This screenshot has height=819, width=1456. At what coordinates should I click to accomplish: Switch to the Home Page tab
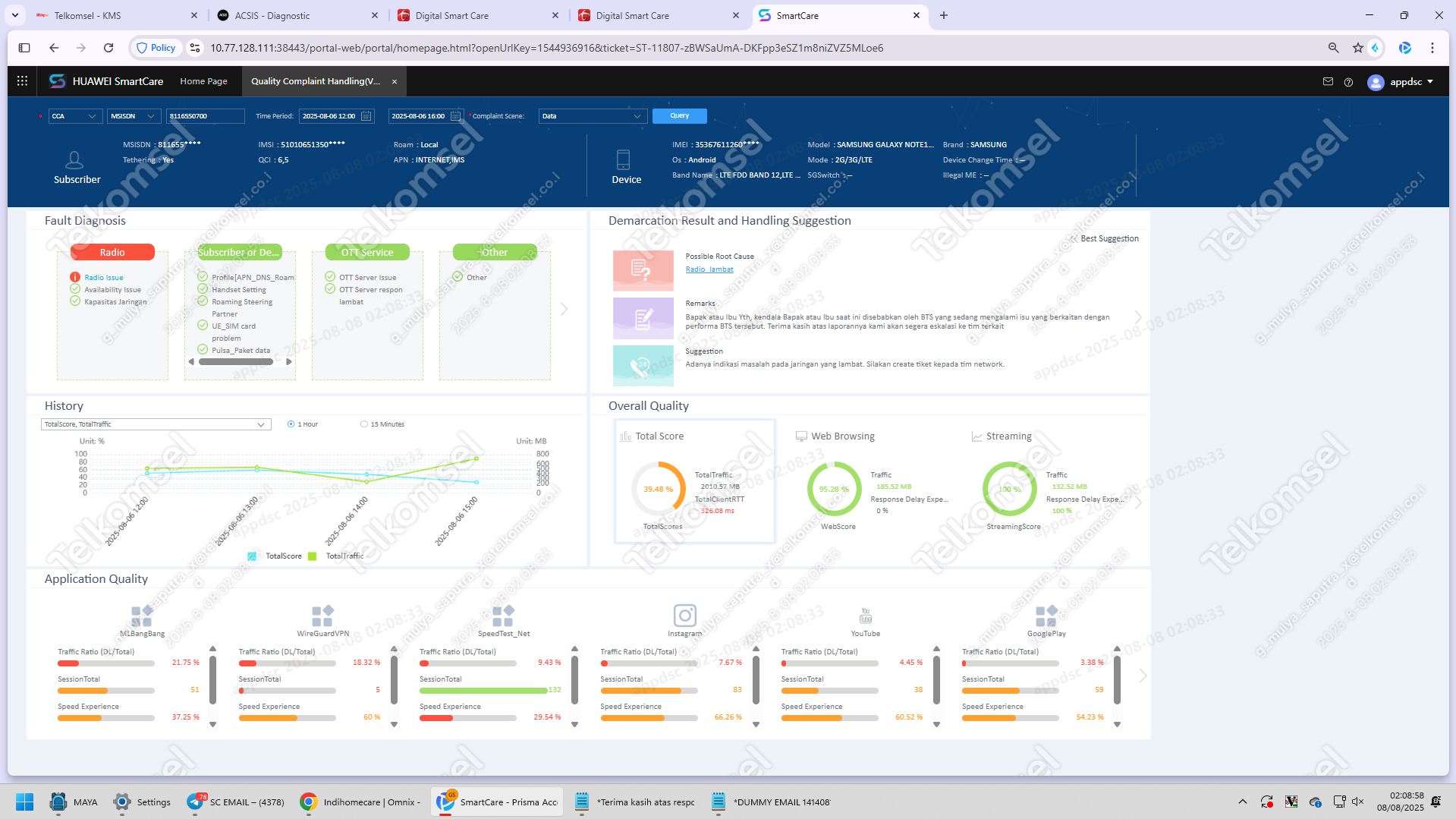tap(203, 81)
